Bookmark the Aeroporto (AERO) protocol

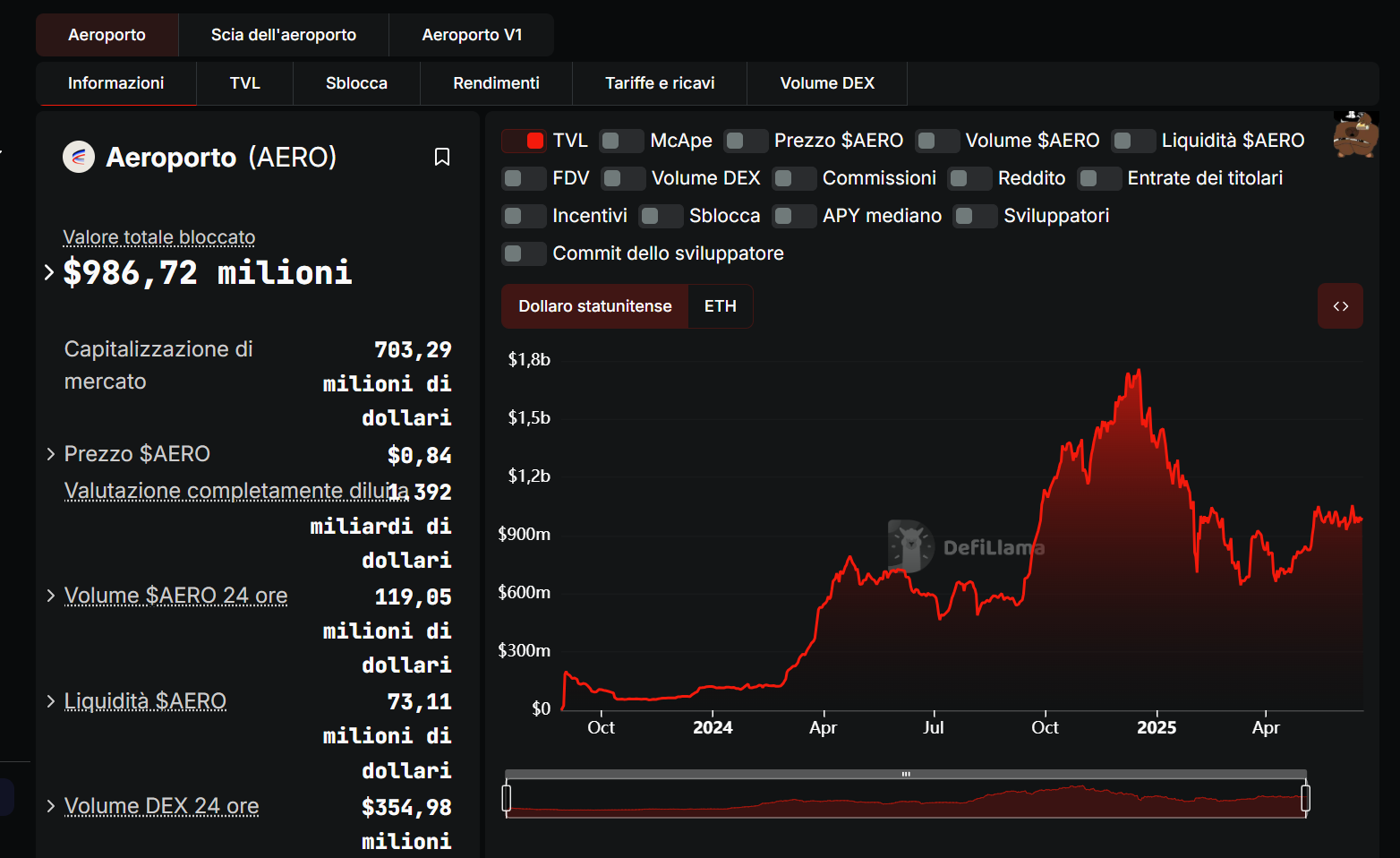[x=441, y=157]
